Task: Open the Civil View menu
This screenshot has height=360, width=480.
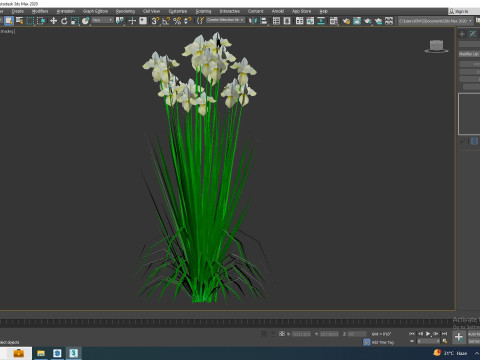Action: pos(151,11)
